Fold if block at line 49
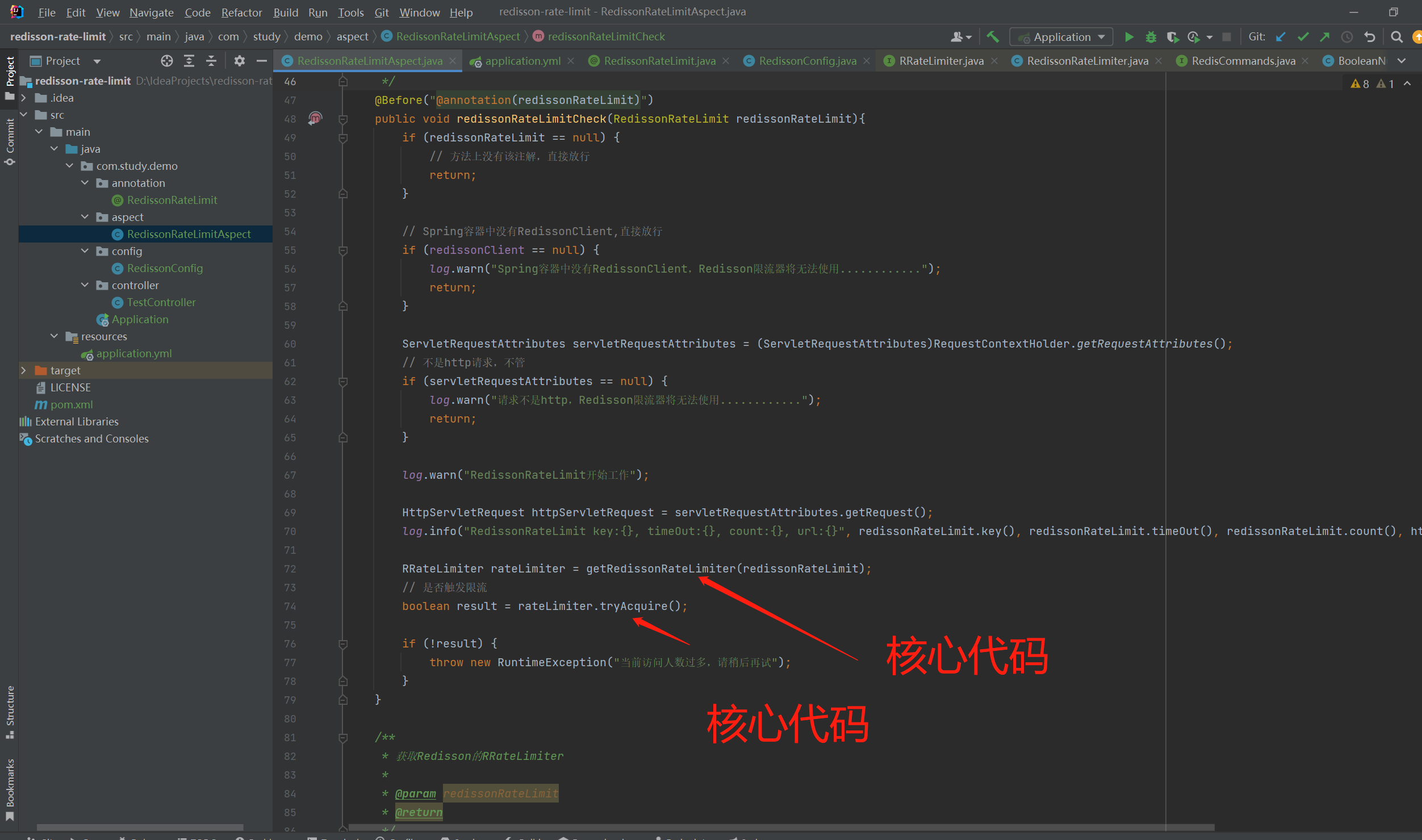Viewport: 1422px width, 840px height. point(343,137)
